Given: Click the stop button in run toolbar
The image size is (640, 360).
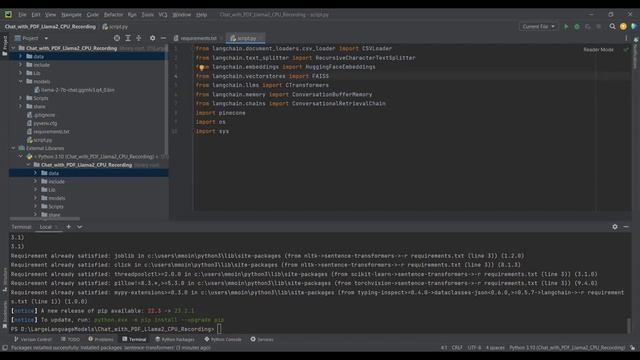Looking at the screenshot, I should [598, 27].
